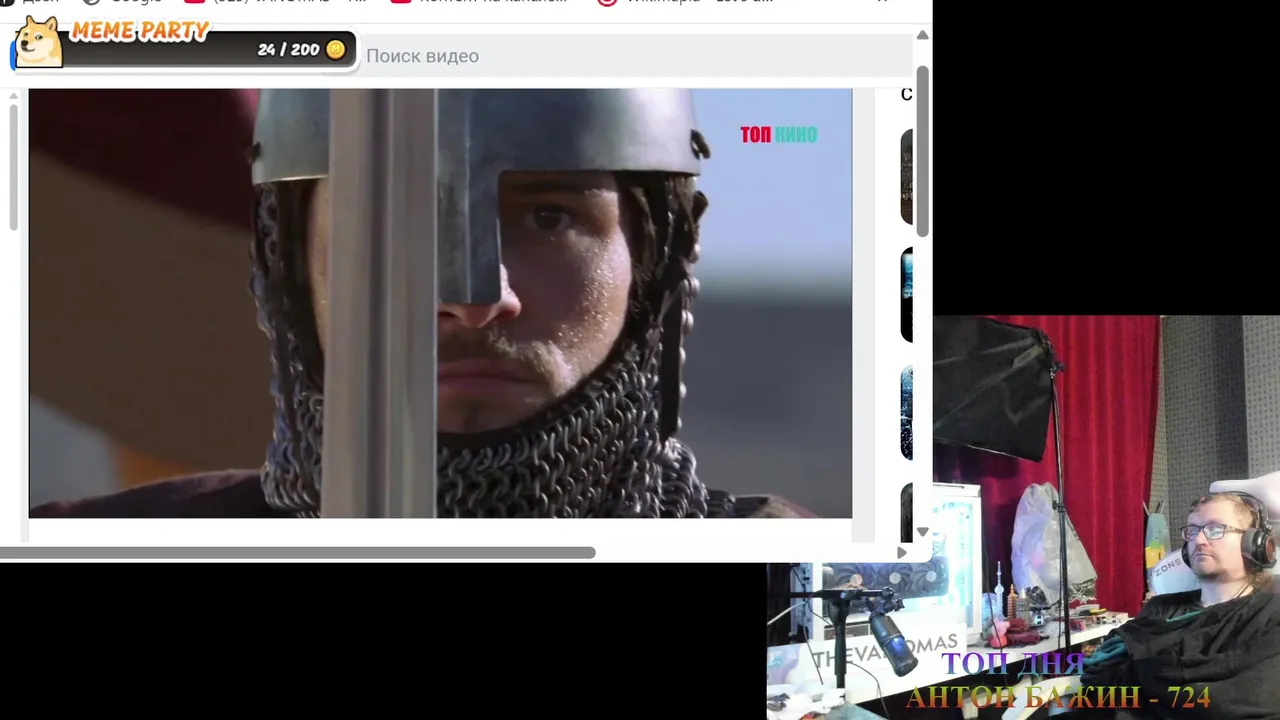Image resolution: width=1280 pixels, height=720 pixels.
Task: Click the Поиск видео search field
Action: point(635,56)
